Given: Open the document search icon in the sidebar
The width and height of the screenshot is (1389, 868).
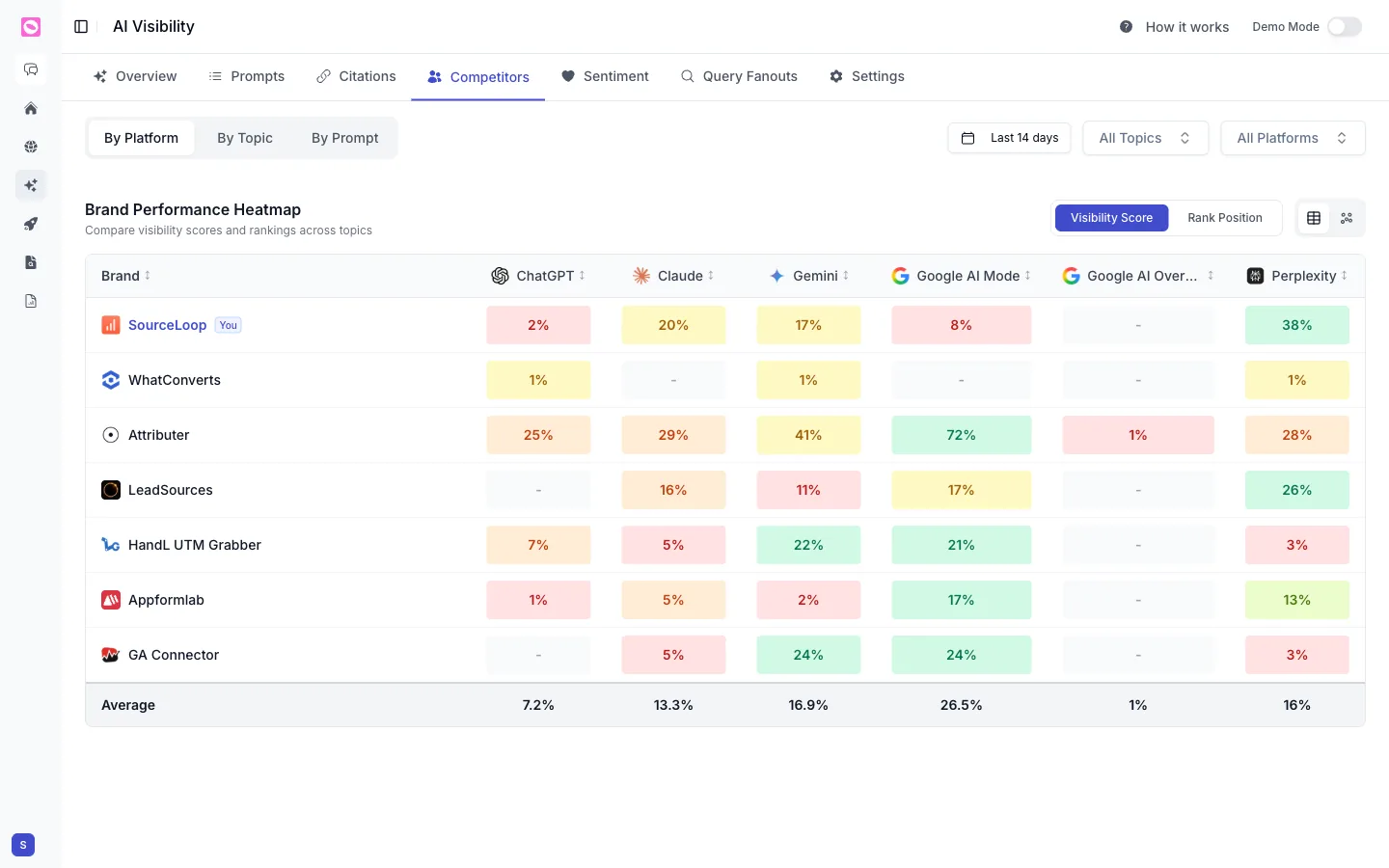Looking at the screenshot, I should (x=31, y=262).
